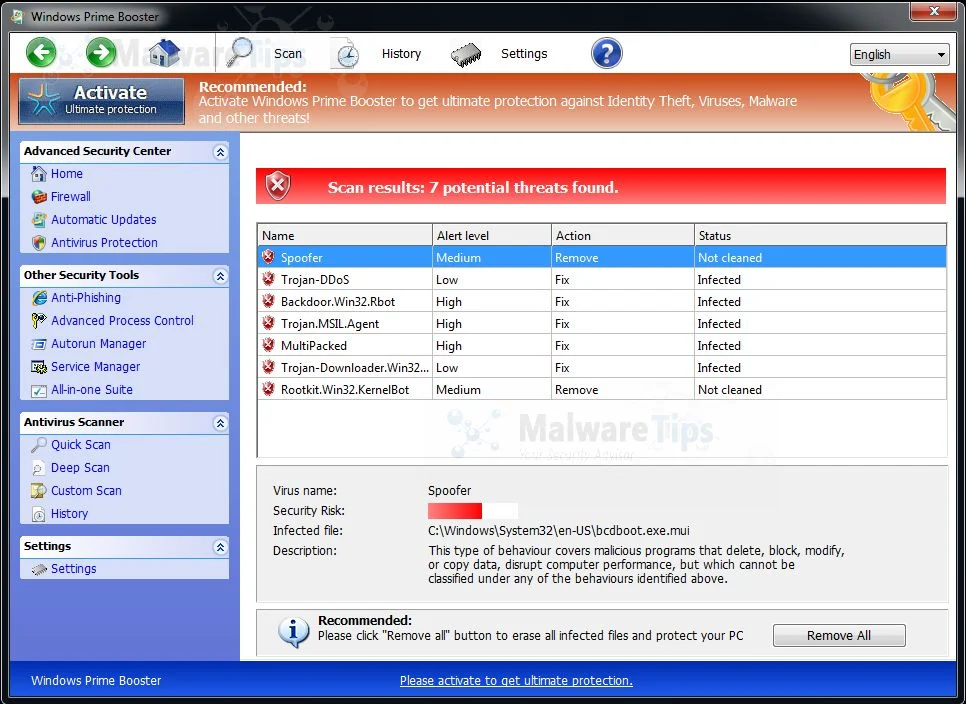Click the red shield icon in scan results banner
Screen dimensions: 966x704
pyautogui.click(x=278, y=185)
